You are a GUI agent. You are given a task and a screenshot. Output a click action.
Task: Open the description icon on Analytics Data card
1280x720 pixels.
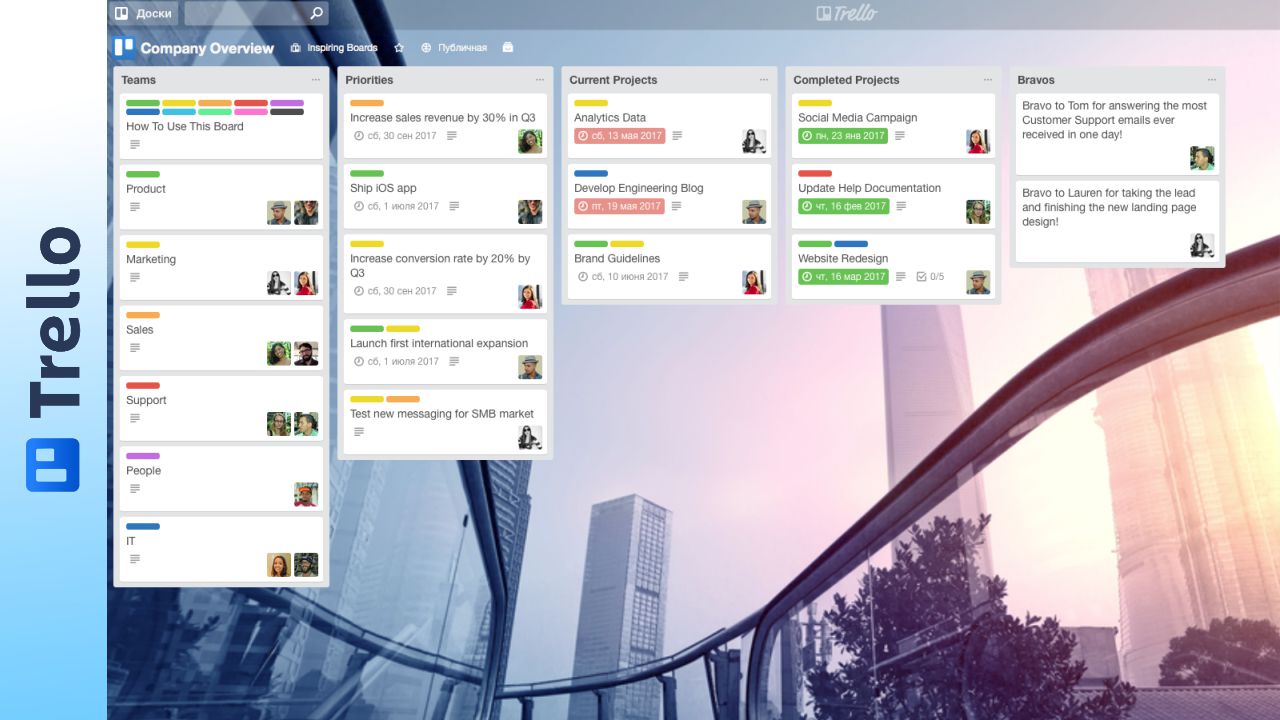[x=680, y=137]
